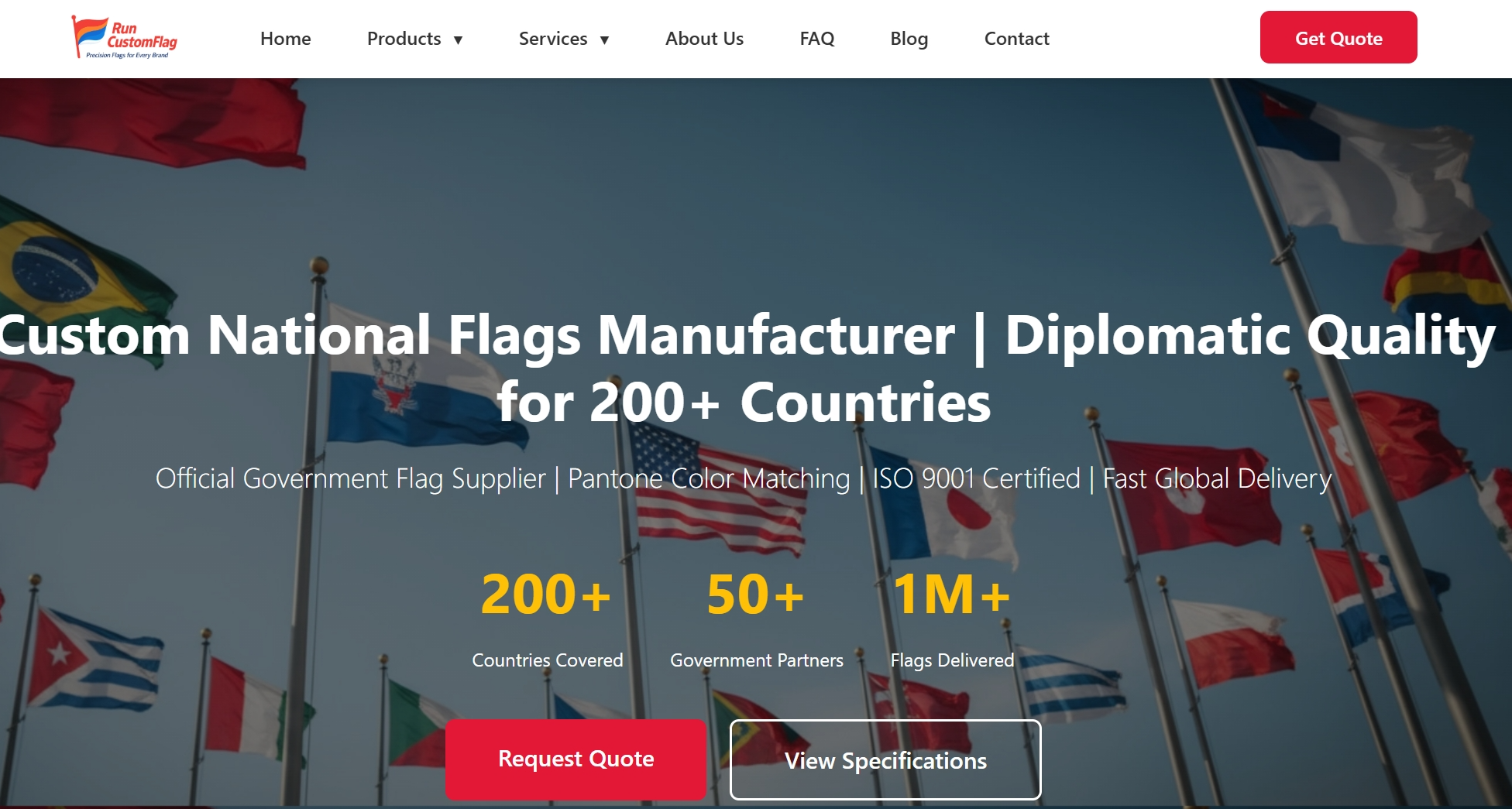Navigate to About Us
The height and width of the screenshot is (809, 1512).
pyautogui.click(x=704, y=39)
